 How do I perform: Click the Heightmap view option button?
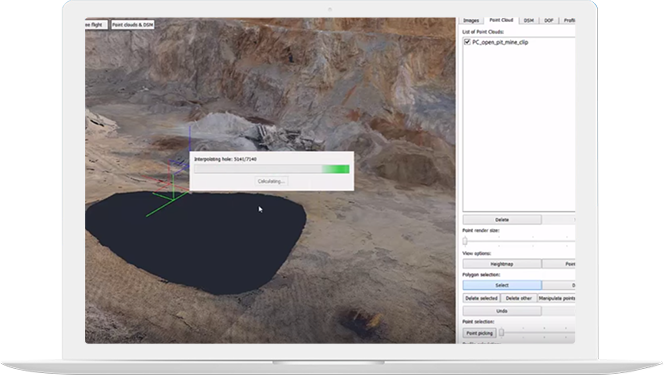click(502, 264)
